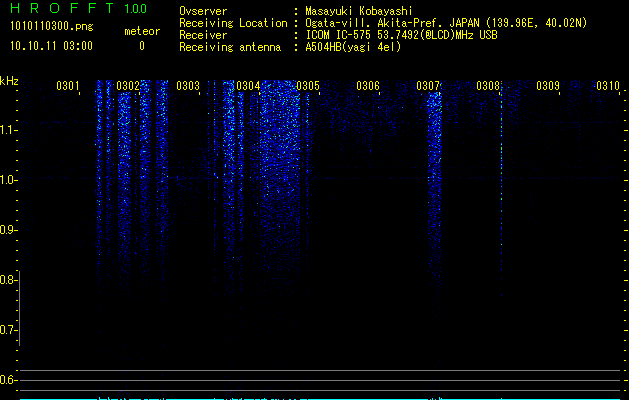Screen dimensions: 629x400
Task: Click the 1.1 kHz frequency axis label
Action: pyautogui.click(x=7, y=130)
